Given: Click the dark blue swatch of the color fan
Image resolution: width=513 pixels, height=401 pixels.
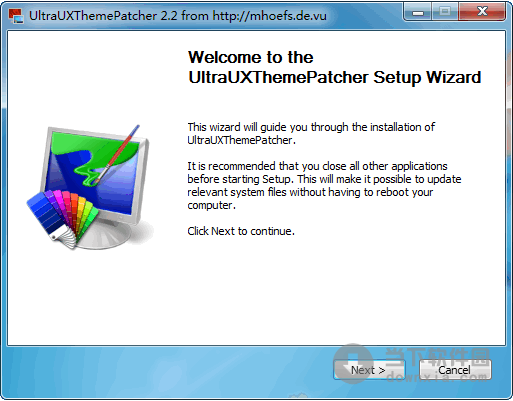Looking at the screenshot, I should click(44, 213).
